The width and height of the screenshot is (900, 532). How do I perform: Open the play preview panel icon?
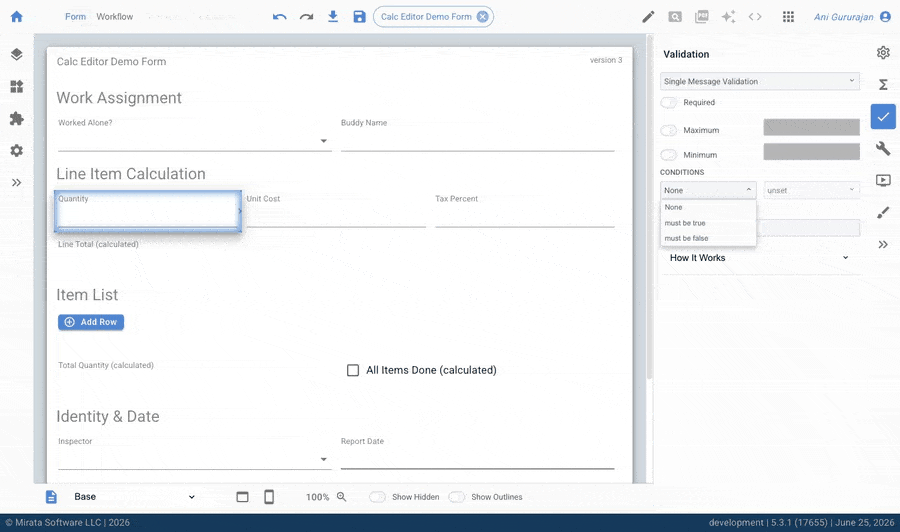tap(883, 181)
